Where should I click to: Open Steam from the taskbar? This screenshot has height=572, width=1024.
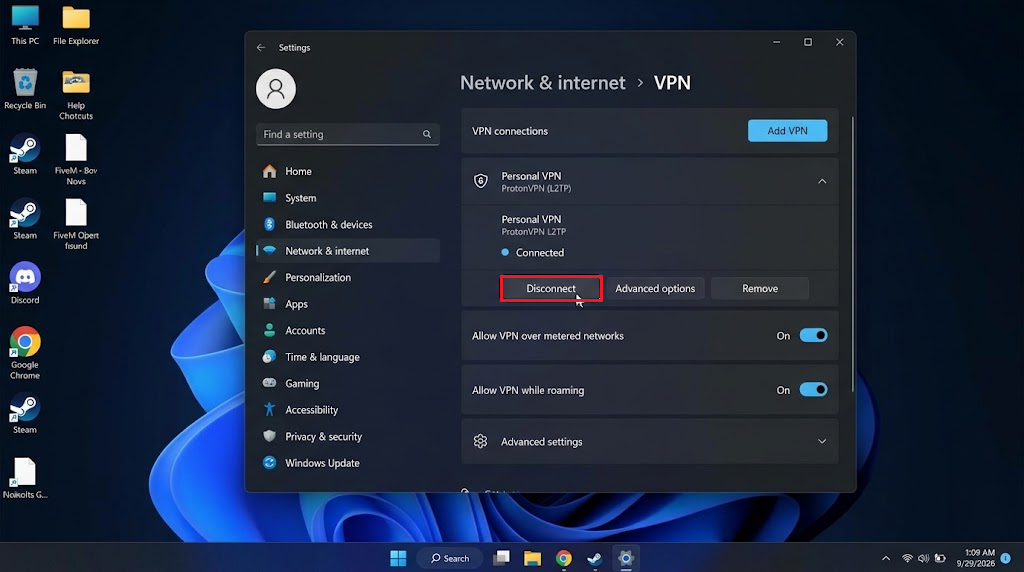[x=594, y=558]
